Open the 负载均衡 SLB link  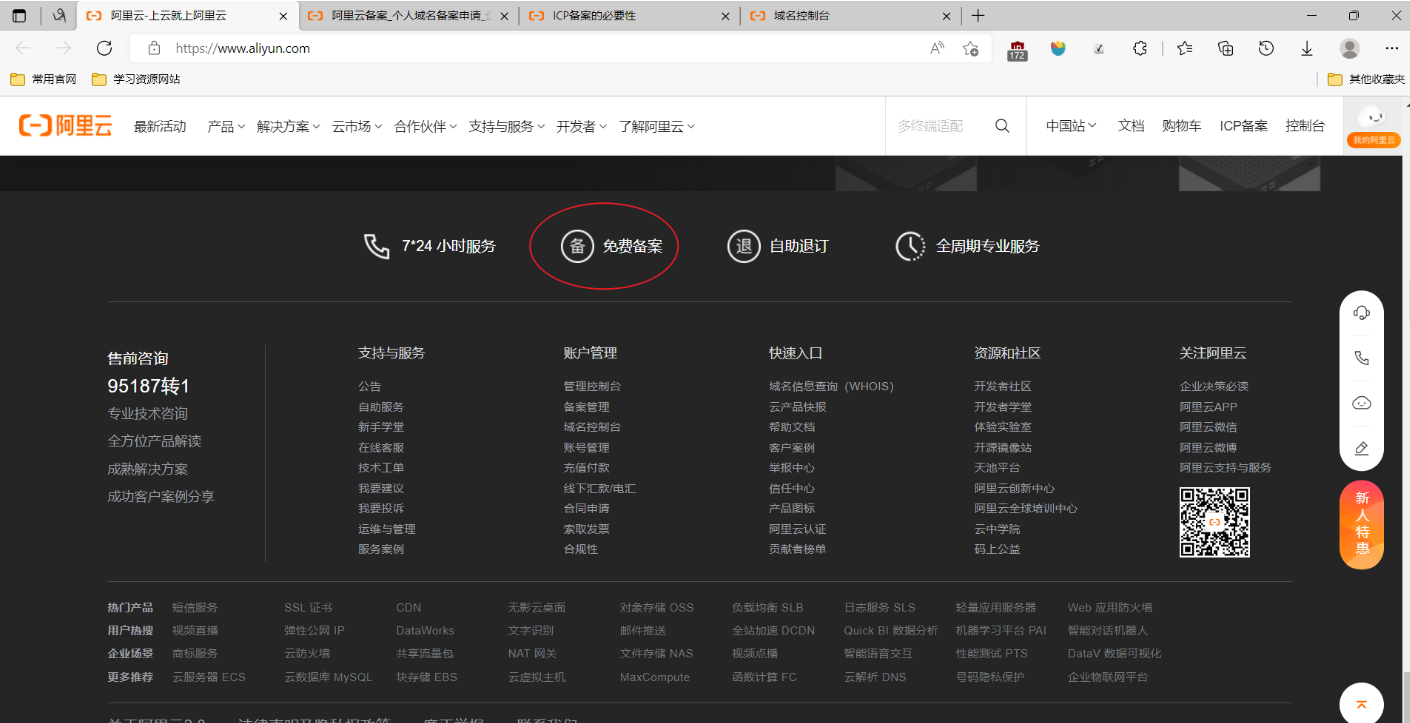[x=768, y=608]
